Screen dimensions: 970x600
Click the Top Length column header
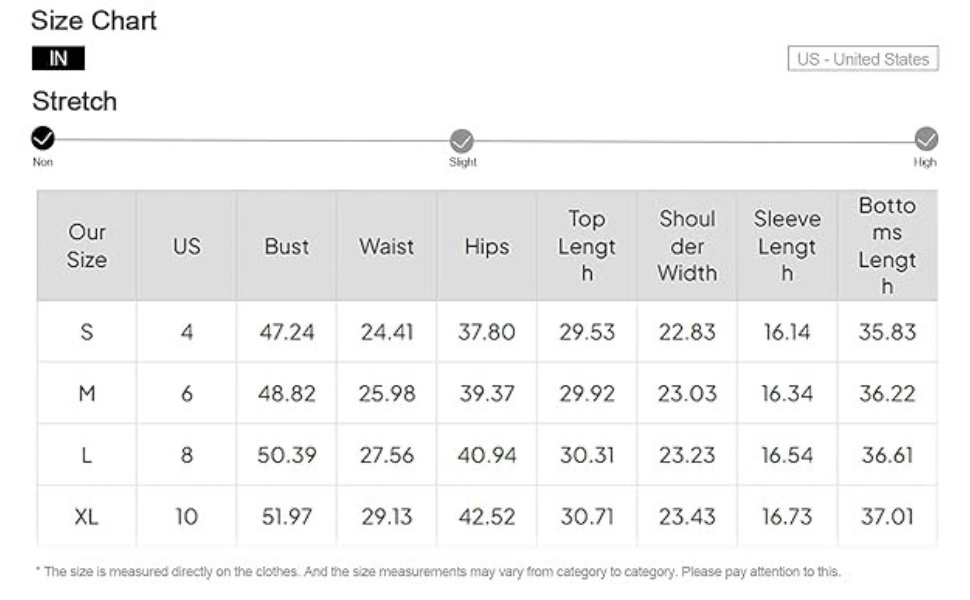587,246
